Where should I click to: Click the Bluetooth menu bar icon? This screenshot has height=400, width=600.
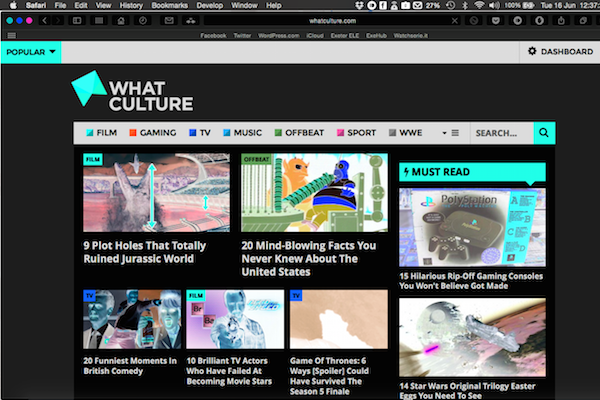[x=465, y=5]
